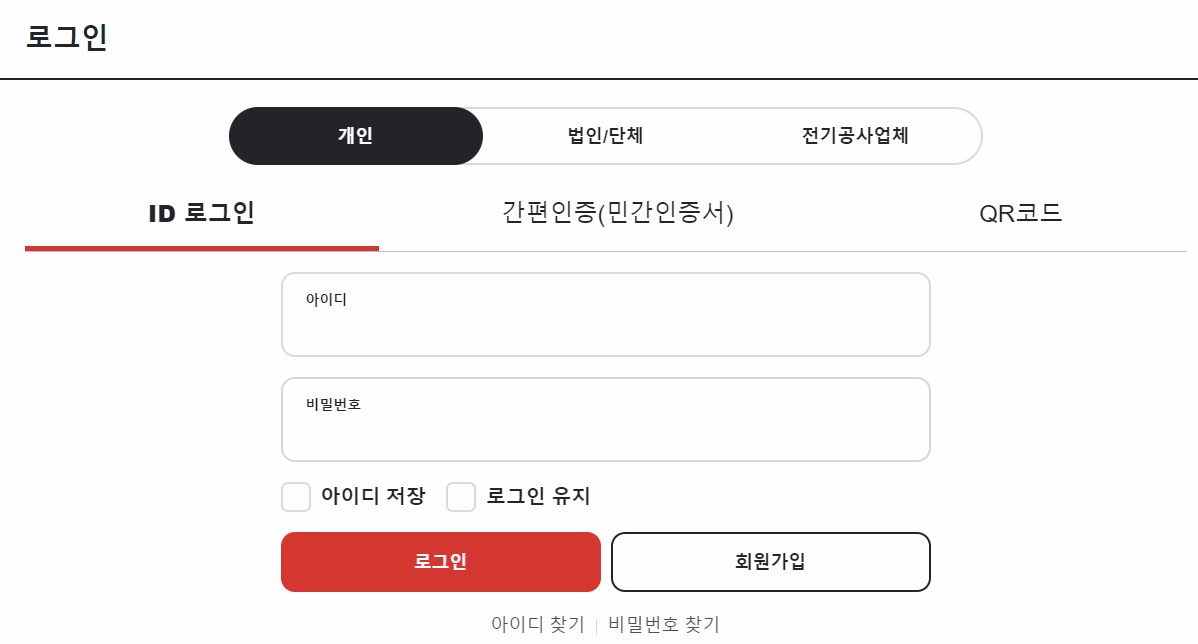Toggle the 로그인 유지 option off
The height and width of the screenshot is (644, 1198).
[x=461, y=497]
